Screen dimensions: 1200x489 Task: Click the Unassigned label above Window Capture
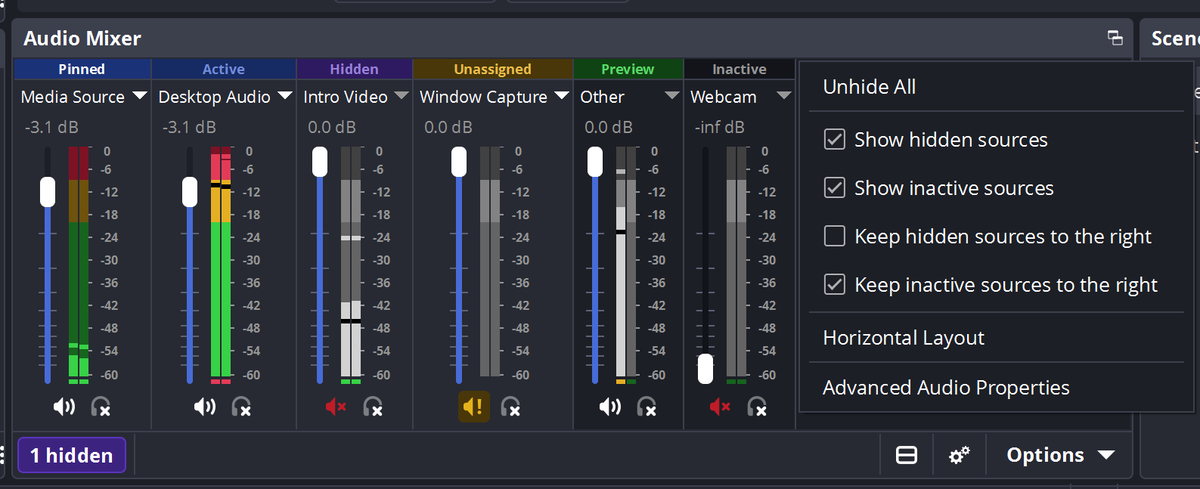[493, 69]
